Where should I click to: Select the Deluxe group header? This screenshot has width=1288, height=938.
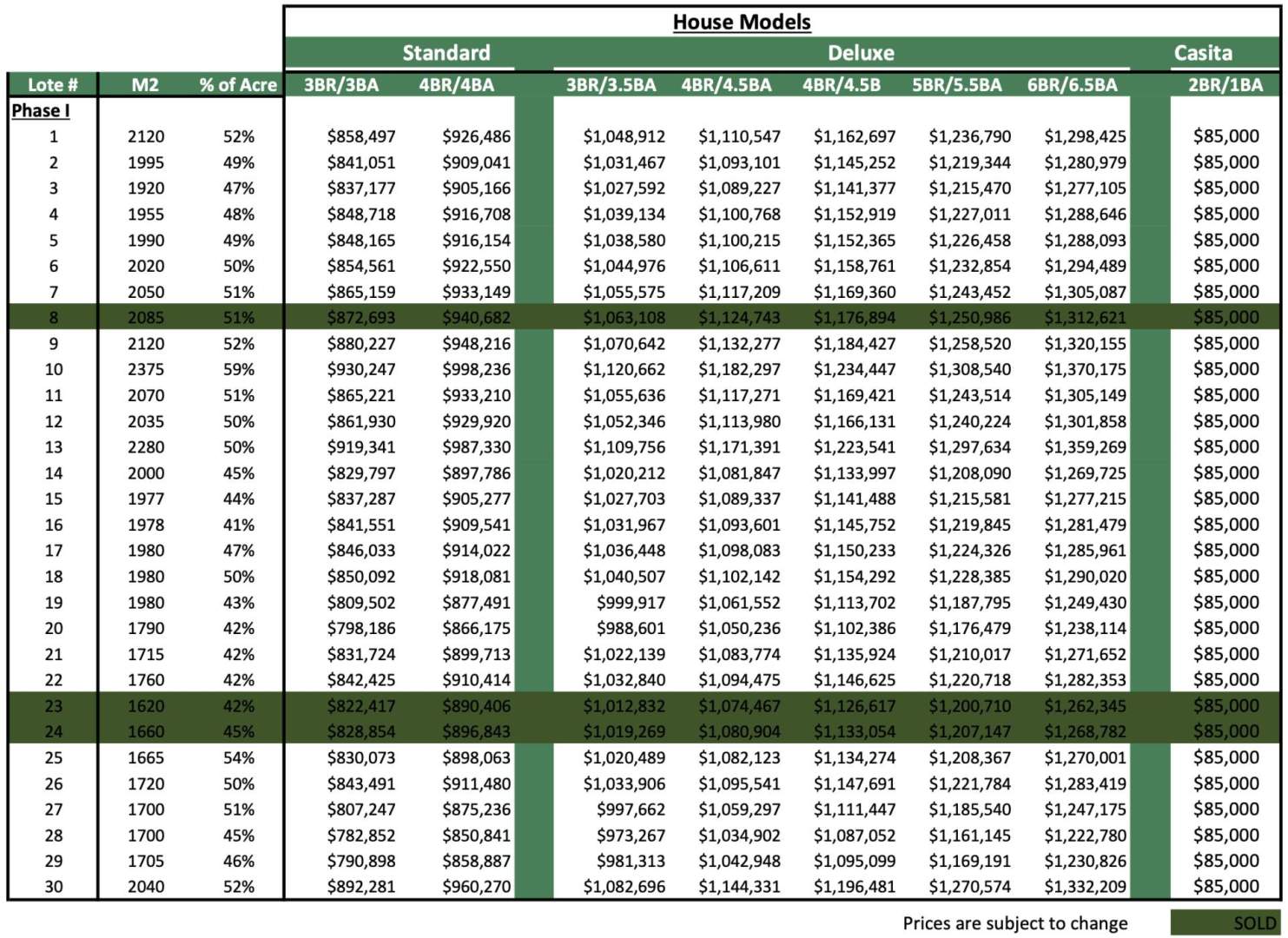(x=860, y=53)
